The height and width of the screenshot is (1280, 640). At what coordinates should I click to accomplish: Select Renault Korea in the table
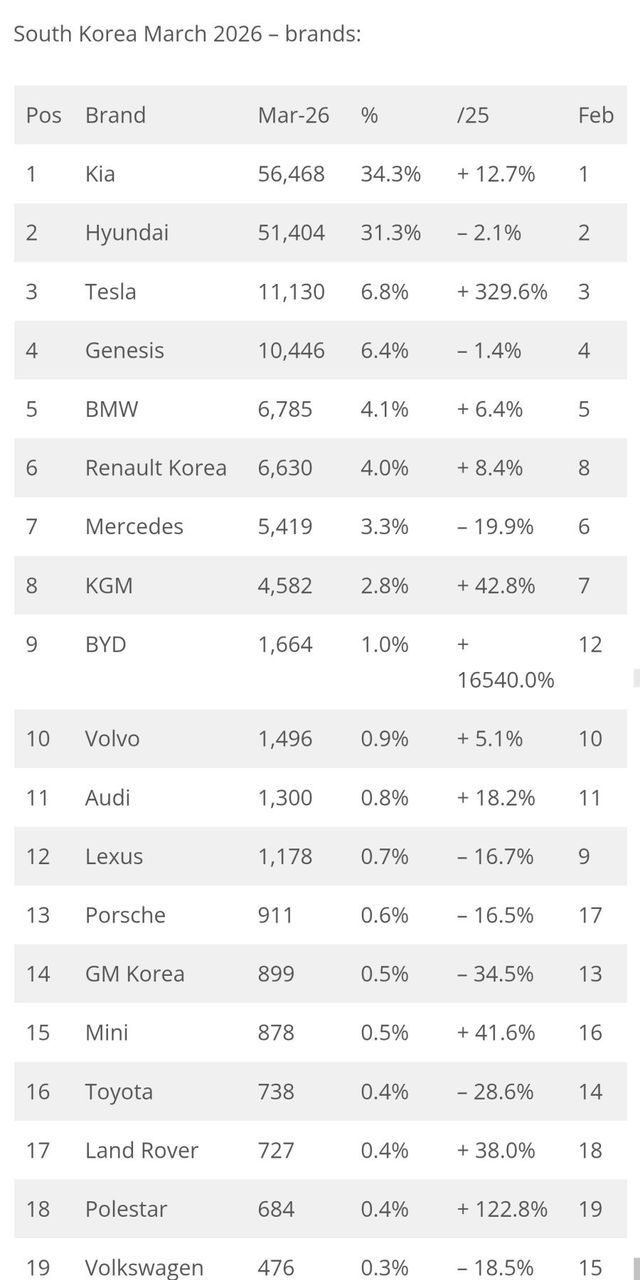click(x=156, y=468)
